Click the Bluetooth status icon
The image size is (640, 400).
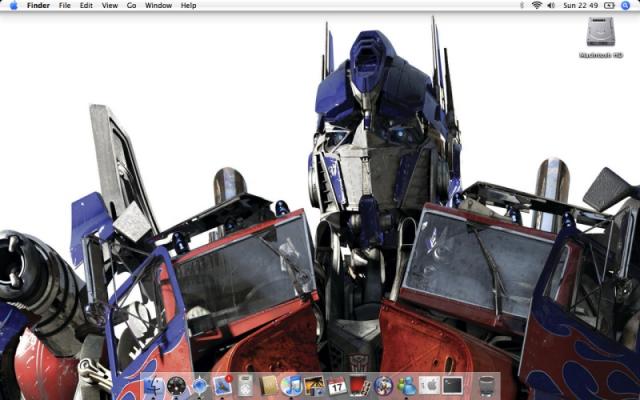(522, 5)
